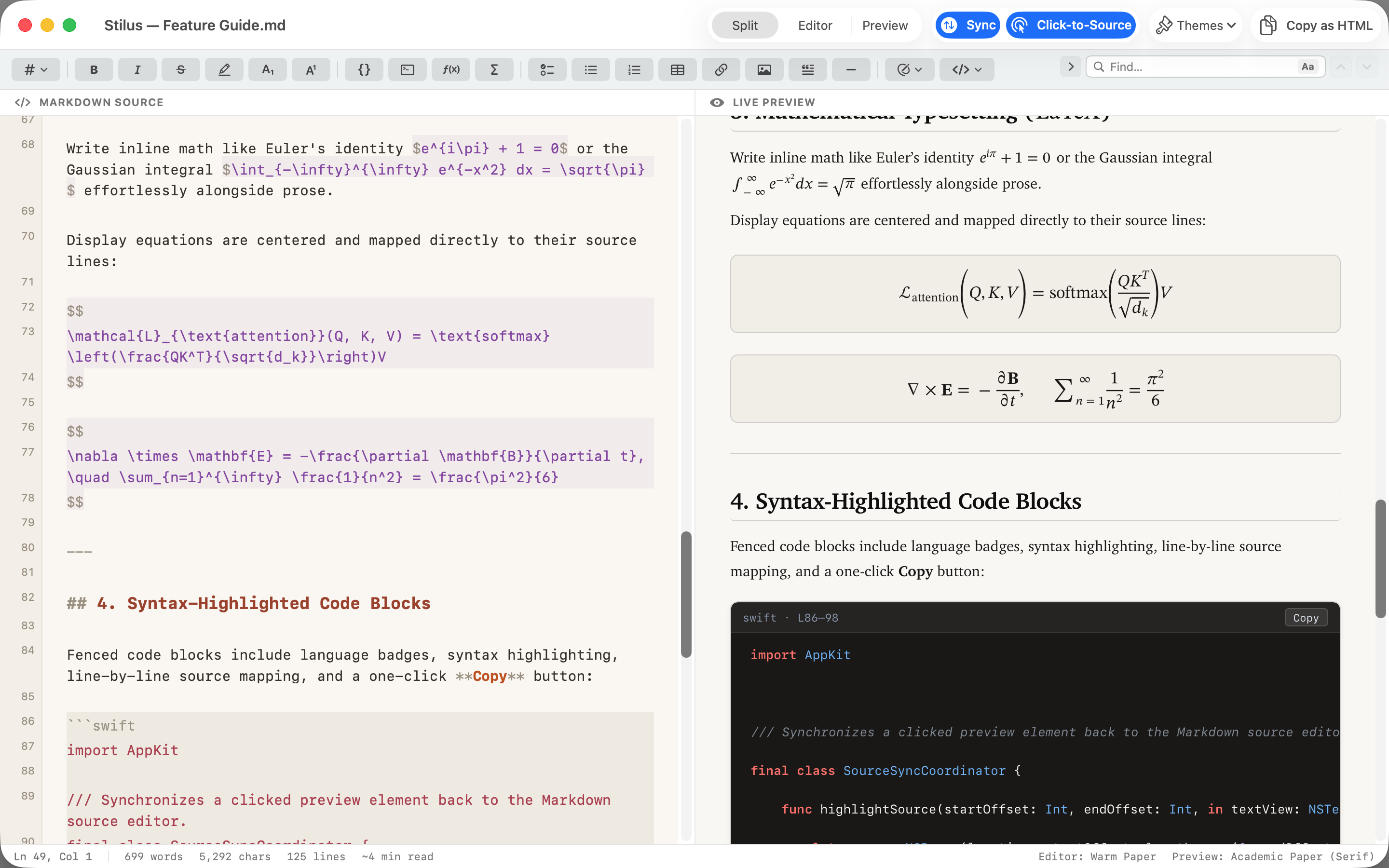This screenshot has height=868, width=1389.
Task: Insert an image
Action: pos(764,69)
